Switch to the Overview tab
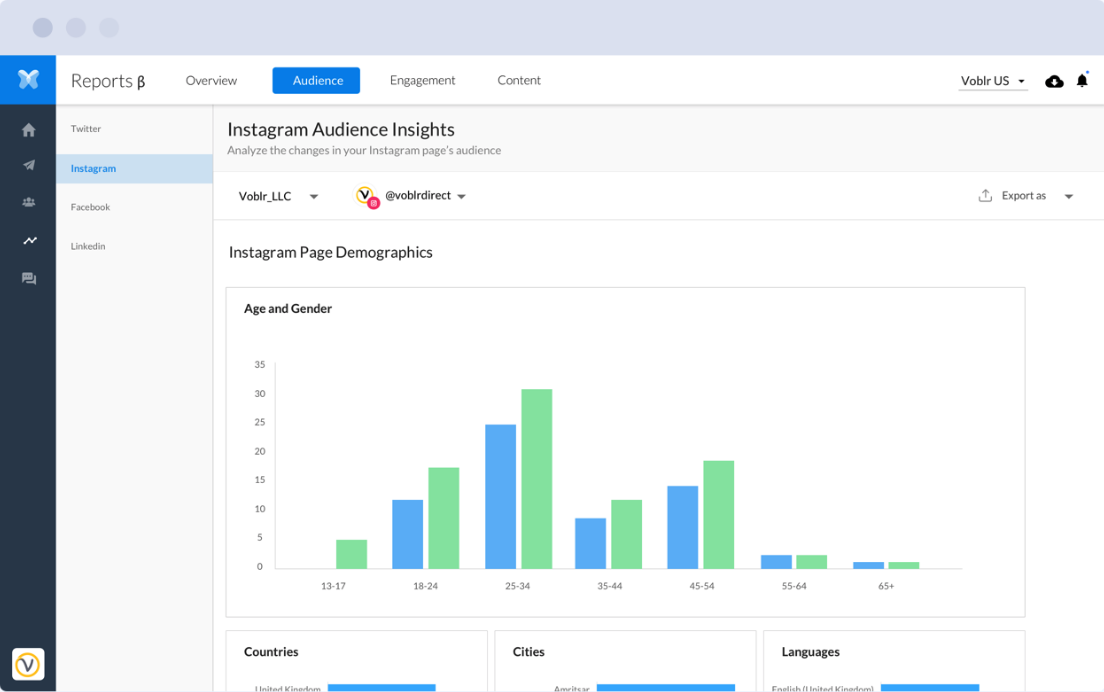This screenshot has height=692, width=1104. coord(211,81)
